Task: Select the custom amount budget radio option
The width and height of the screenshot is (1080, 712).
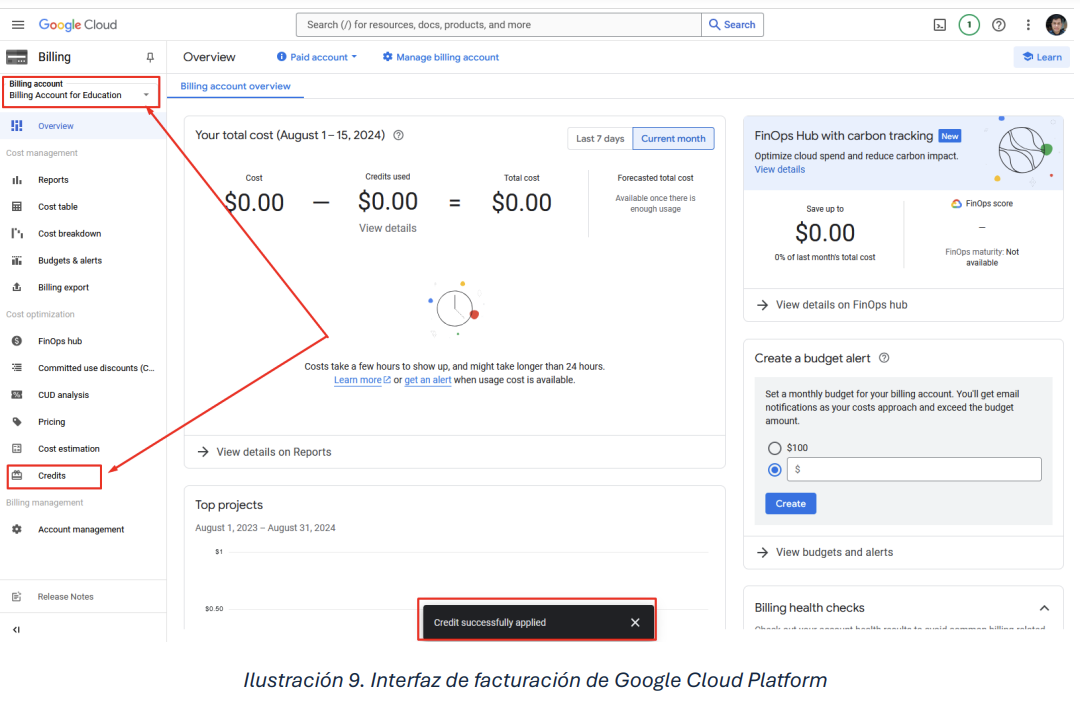Action: tap(774, 470)
